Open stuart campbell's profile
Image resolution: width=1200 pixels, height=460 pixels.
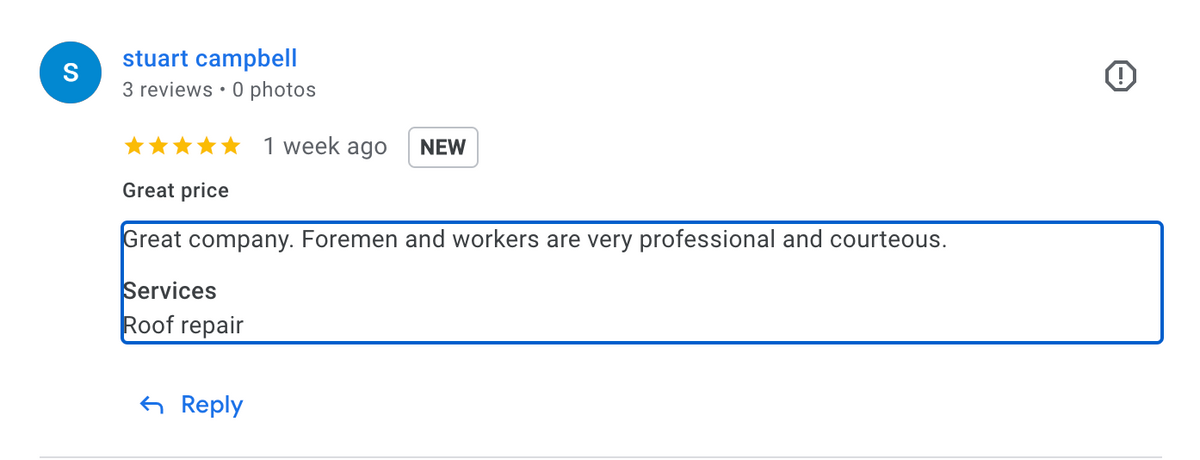pos(209,59)
